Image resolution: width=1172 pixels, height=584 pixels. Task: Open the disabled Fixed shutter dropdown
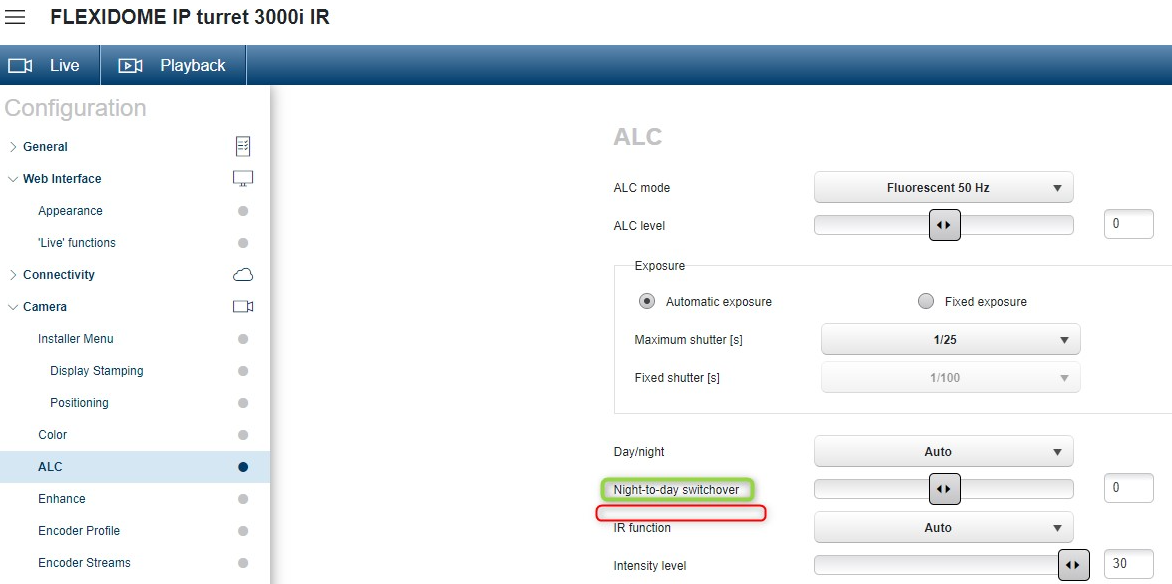pos(951,378)
